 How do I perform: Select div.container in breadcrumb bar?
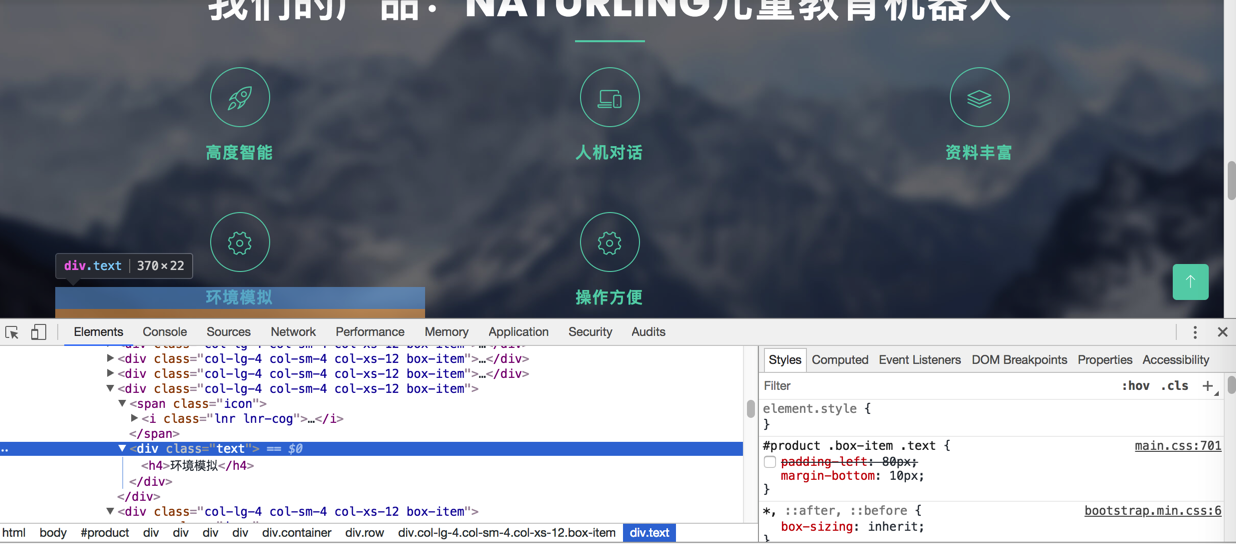(297, 533)
